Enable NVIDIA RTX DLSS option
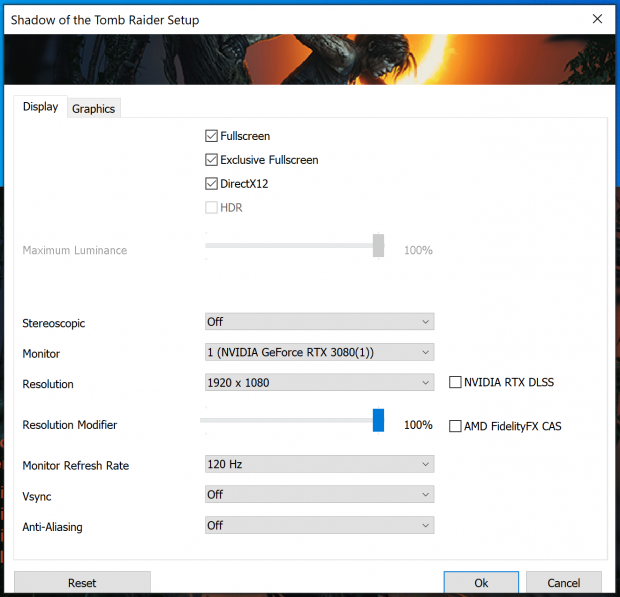 tap(456, 382)
